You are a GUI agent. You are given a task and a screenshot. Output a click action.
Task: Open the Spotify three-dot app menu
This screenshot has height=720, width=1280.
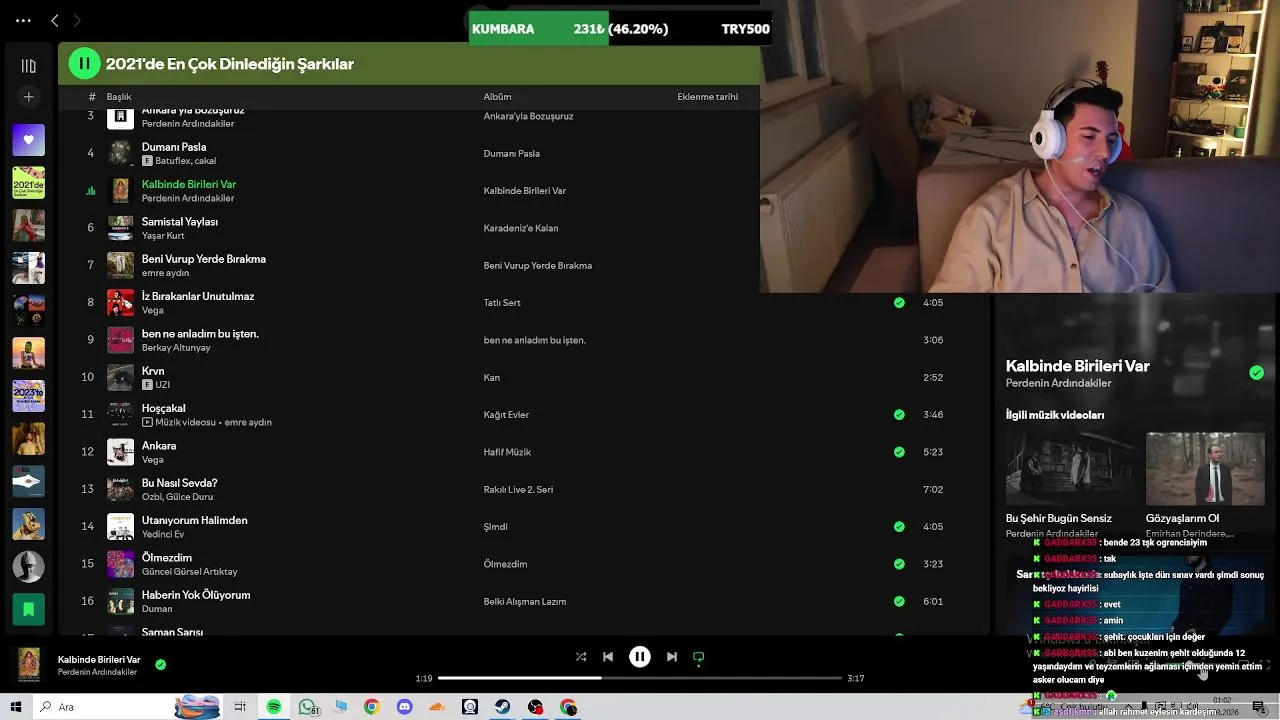(23, 20)
